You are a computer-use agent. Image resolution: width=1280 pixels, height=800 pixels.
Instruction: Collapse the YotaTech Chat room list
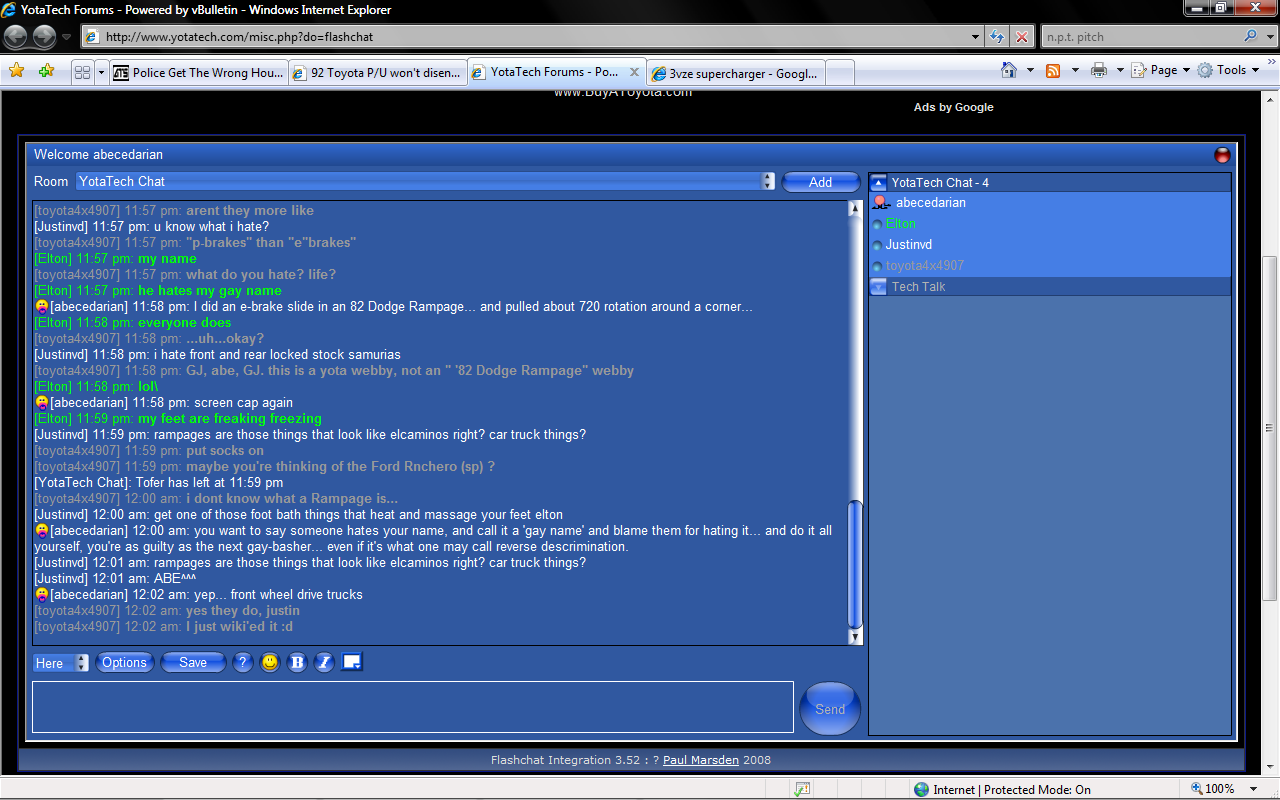click(879, 183)
